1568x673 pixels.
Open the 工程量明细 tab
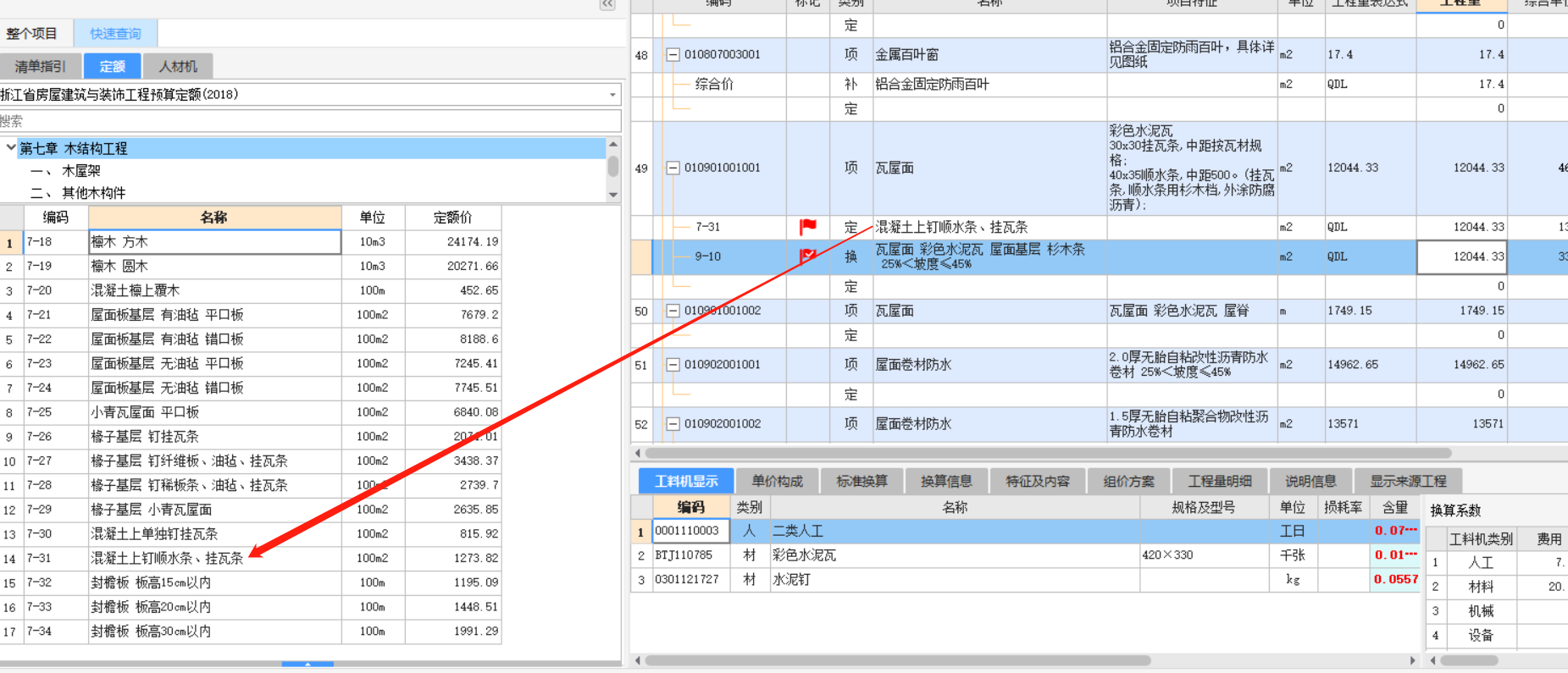1220,481
